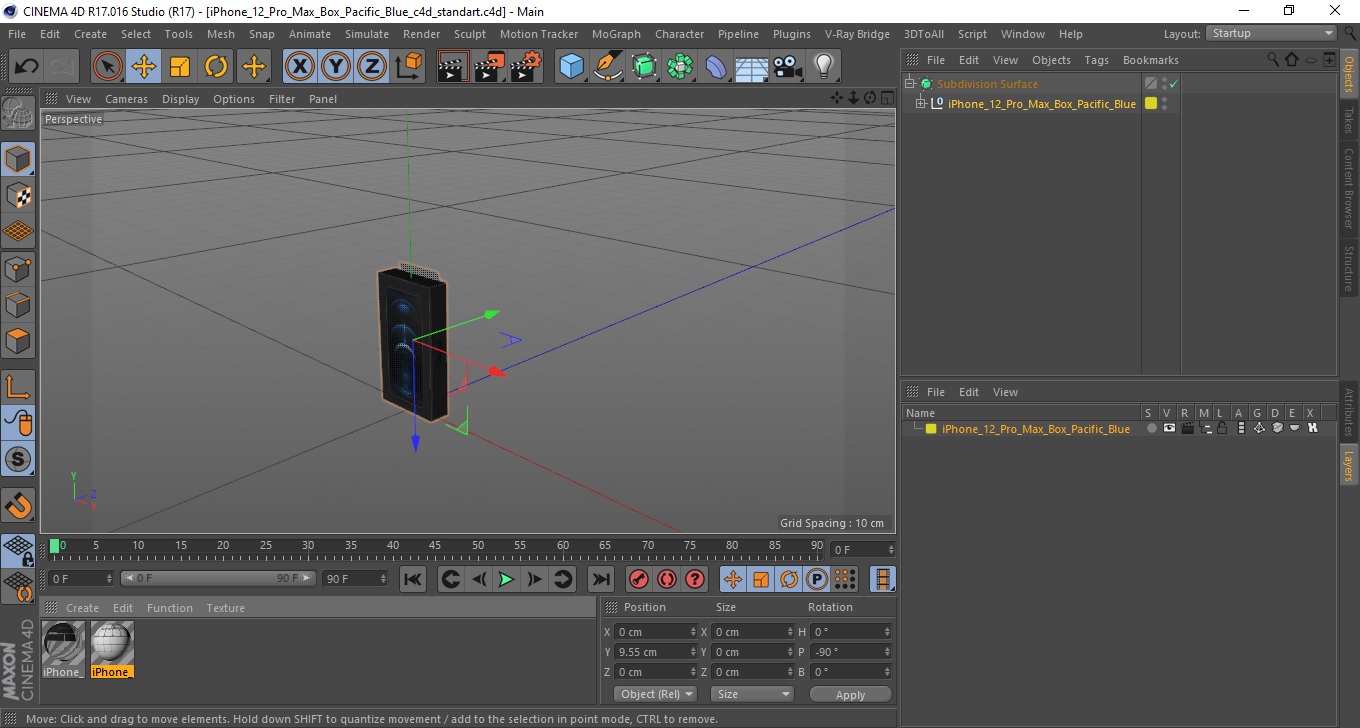Toggle layer solo dot
Viewport: 1360px width, 728px height.
pos(1151,428)
